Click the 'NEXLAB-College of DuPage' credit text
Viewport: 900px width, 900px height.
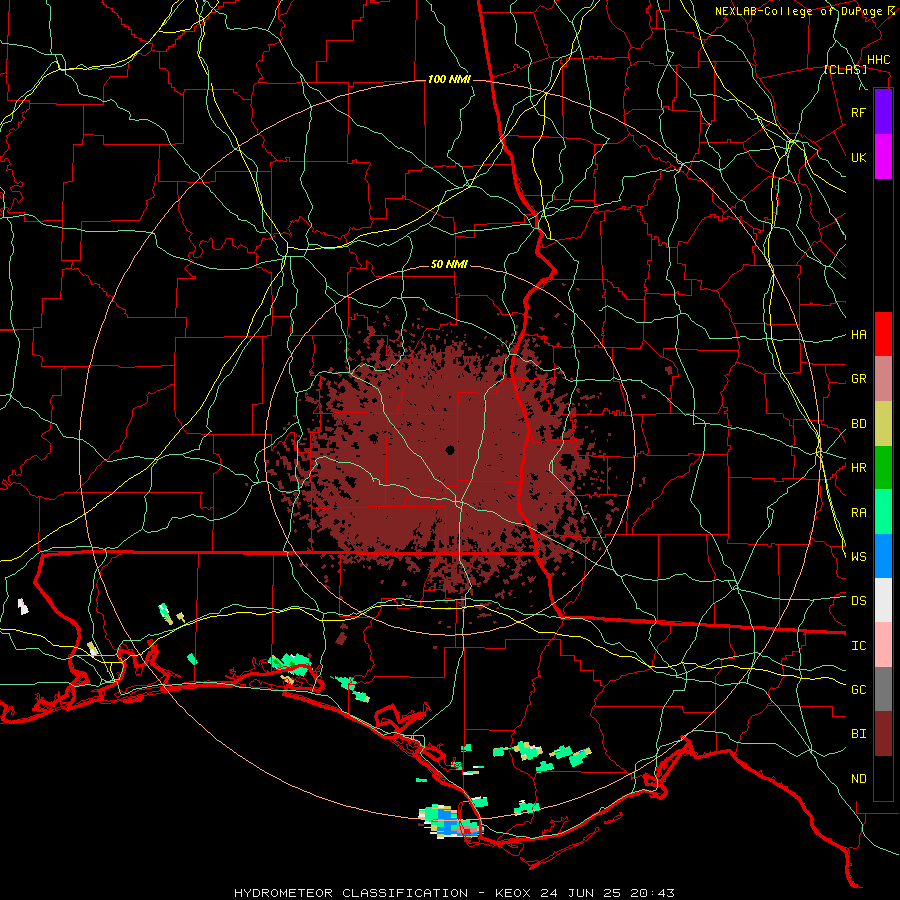click(798, 11)
